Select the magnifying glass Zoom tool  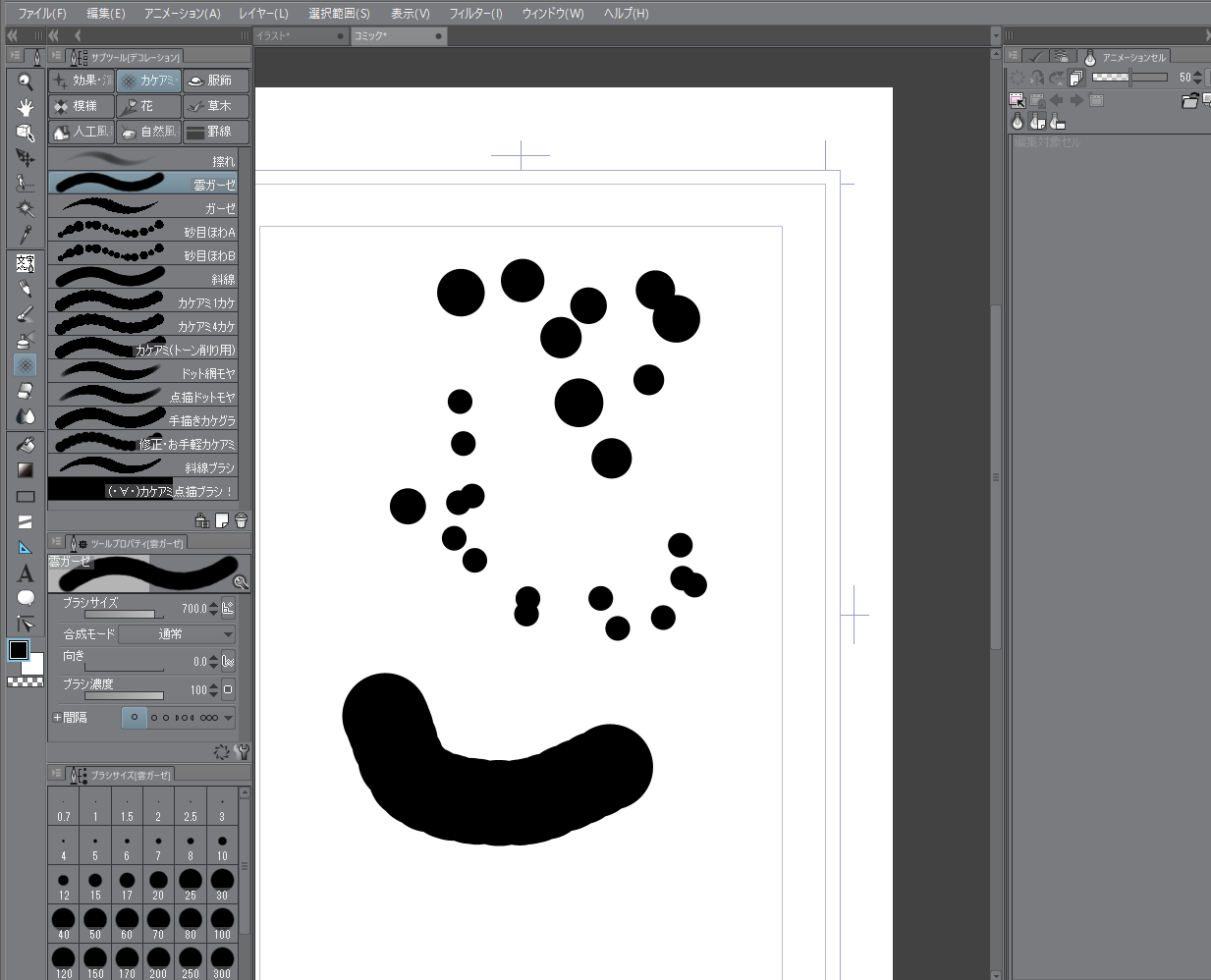26,82
